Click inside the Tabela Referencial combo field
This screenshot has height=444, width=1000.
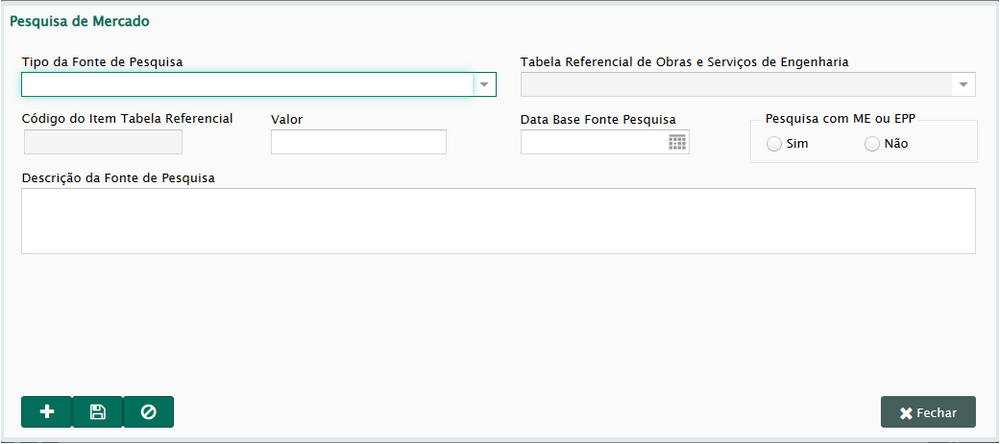[747, 84]
